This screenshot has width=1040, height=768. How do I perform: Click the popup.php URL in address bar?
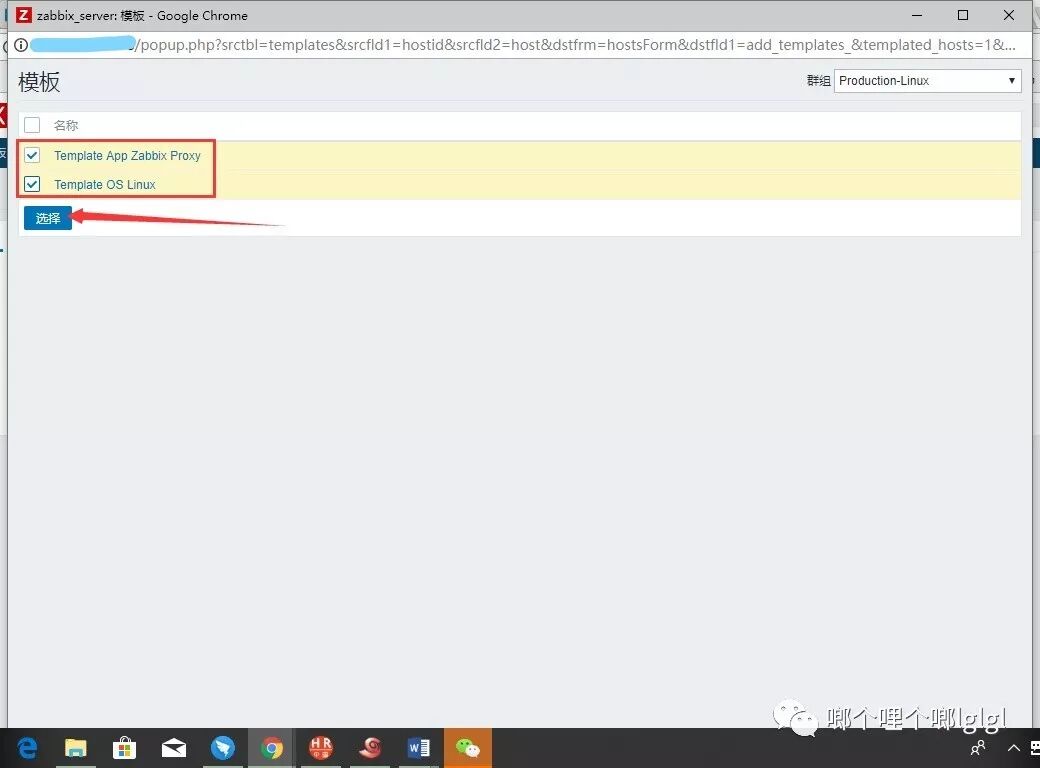click(x=574, y=44)
